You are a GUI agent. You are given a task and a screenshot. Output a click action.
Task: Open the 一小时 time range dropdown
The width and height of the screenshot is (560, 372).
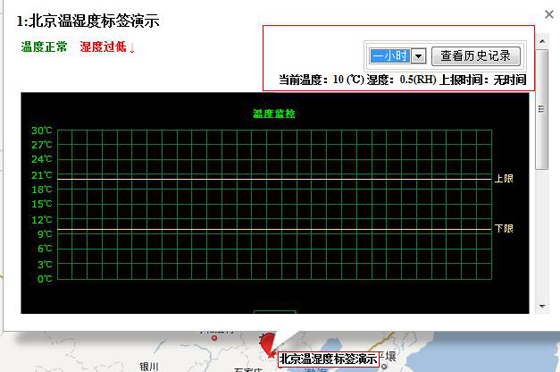click(418, 56)
